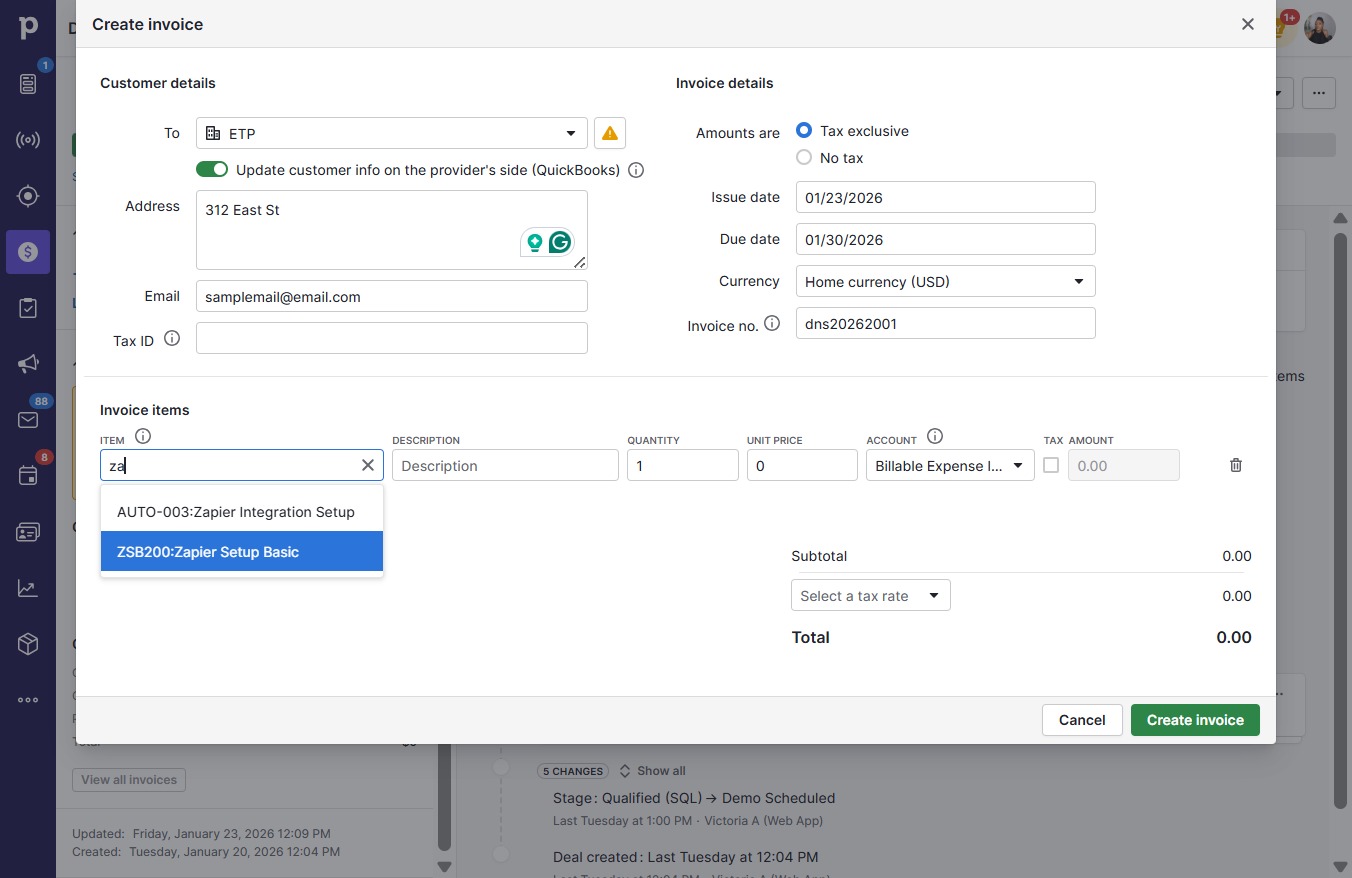Click the Invoice no. field

(x=946, y=323)
